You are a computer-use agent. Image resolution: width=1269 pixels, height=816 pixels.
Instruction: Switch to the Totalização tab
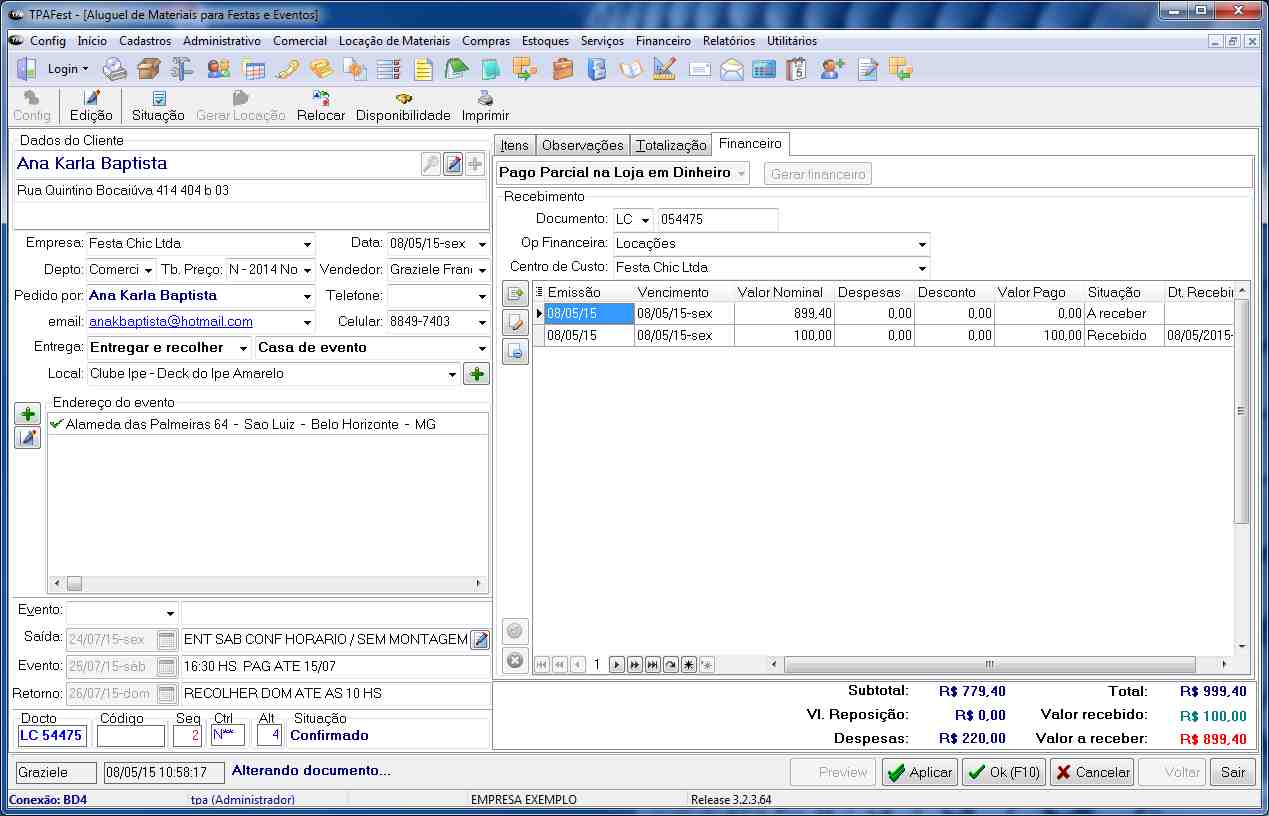click(x=671, y=146)
